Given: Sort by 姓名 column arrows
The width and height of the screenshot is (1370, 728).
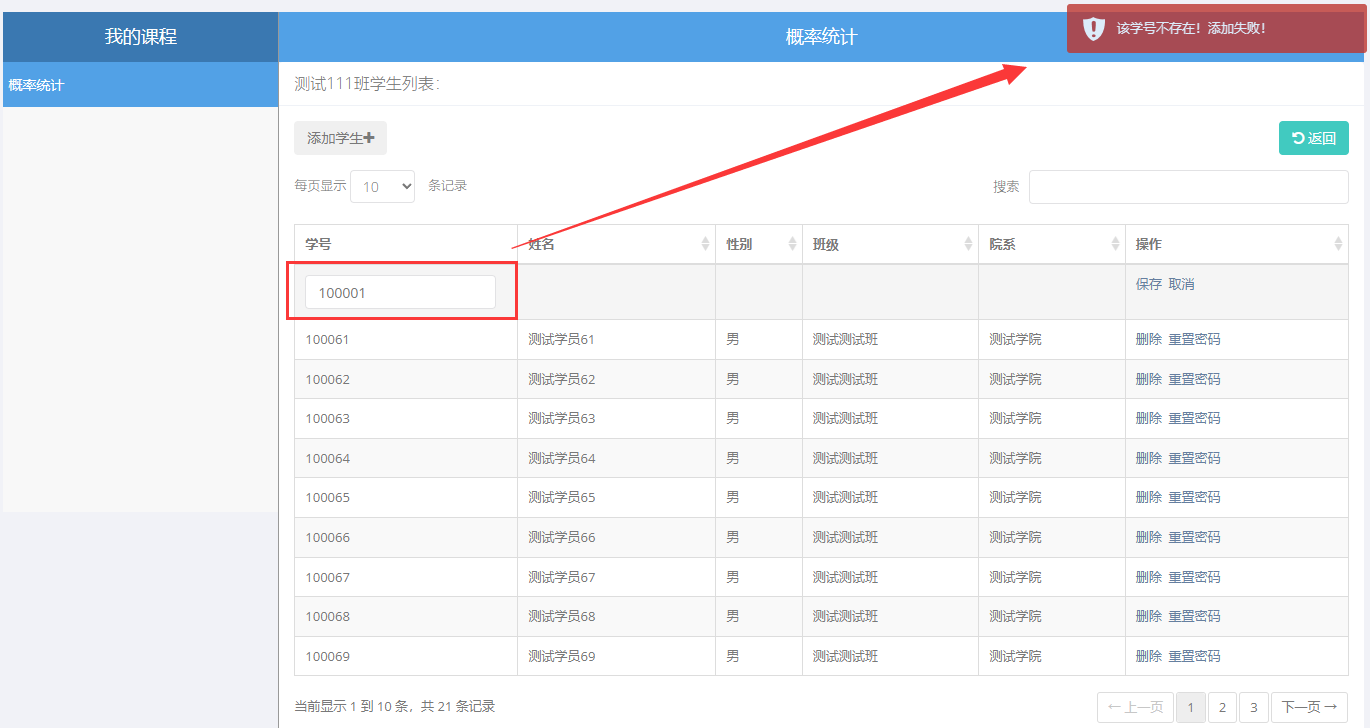Looking at the screenshot, I should point(706,244).
